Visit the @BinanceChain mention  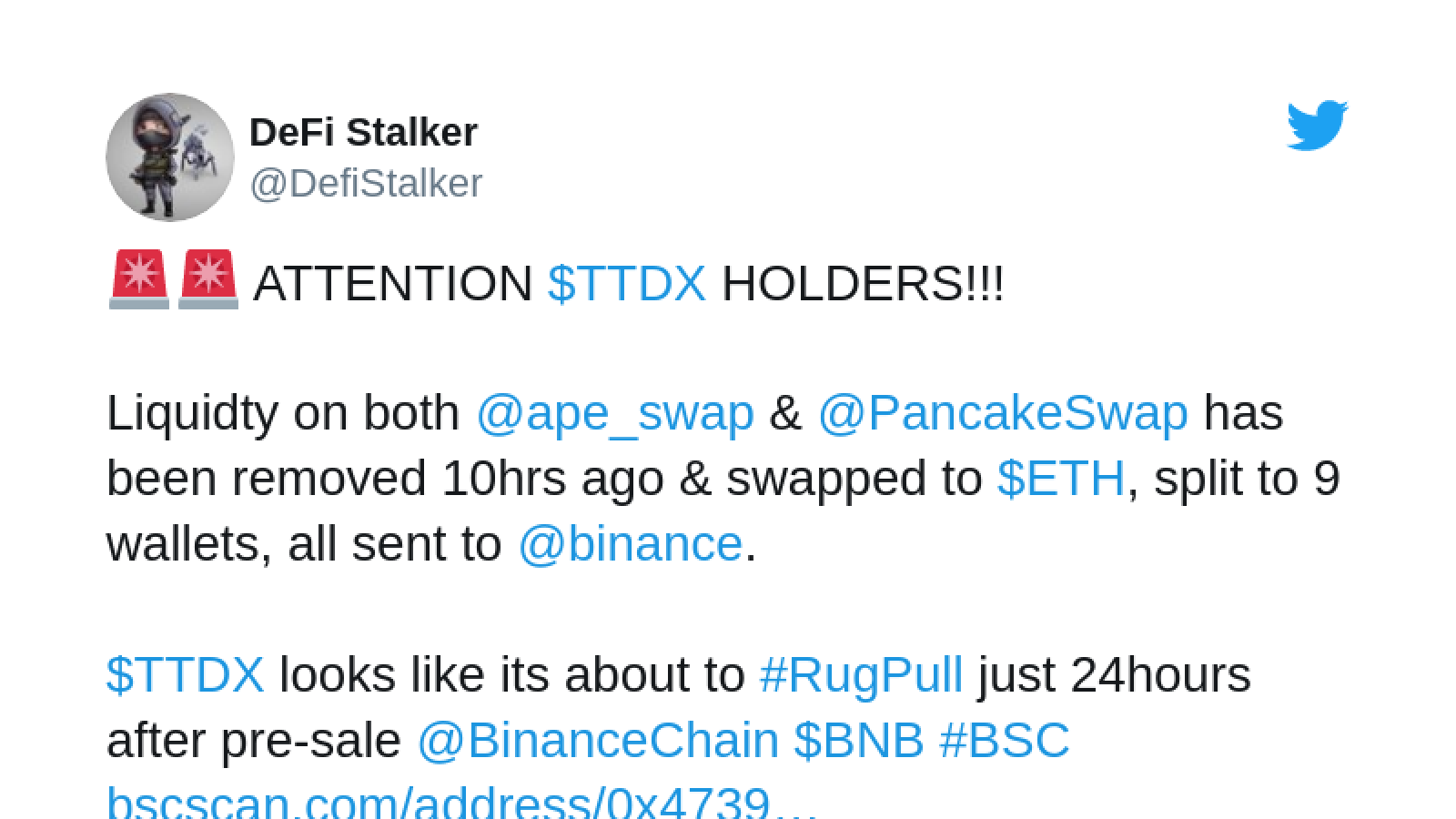[598, 741]
